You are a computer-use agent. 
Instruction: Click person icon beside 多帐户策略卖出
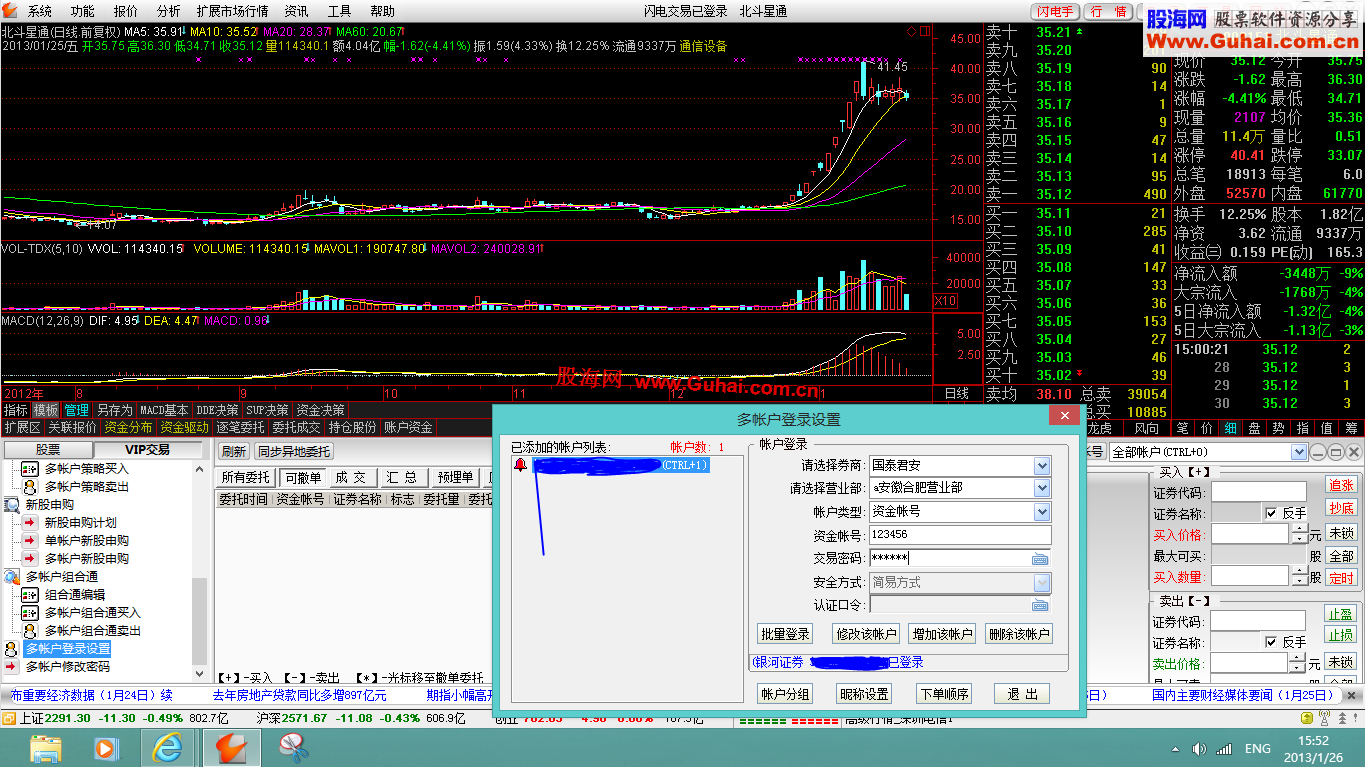(x=29, y=486)
